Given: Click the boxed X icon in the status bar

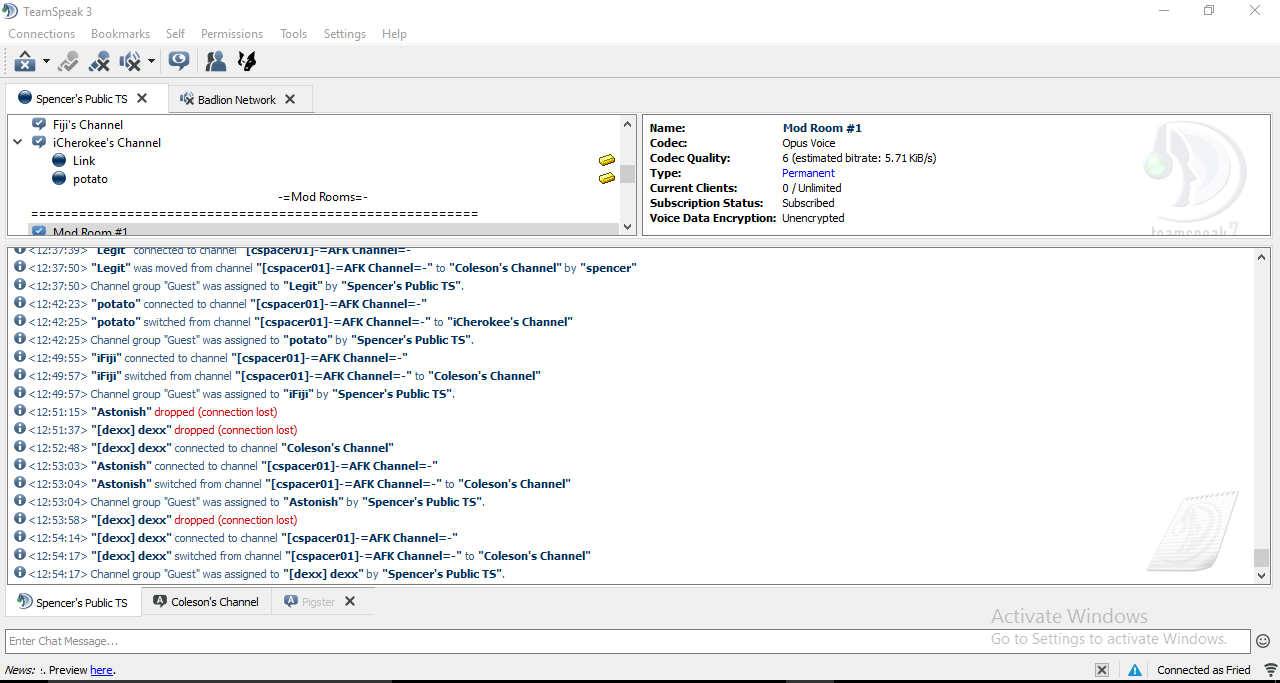Looking at the screenshot, I should [x=1101, y=670].
